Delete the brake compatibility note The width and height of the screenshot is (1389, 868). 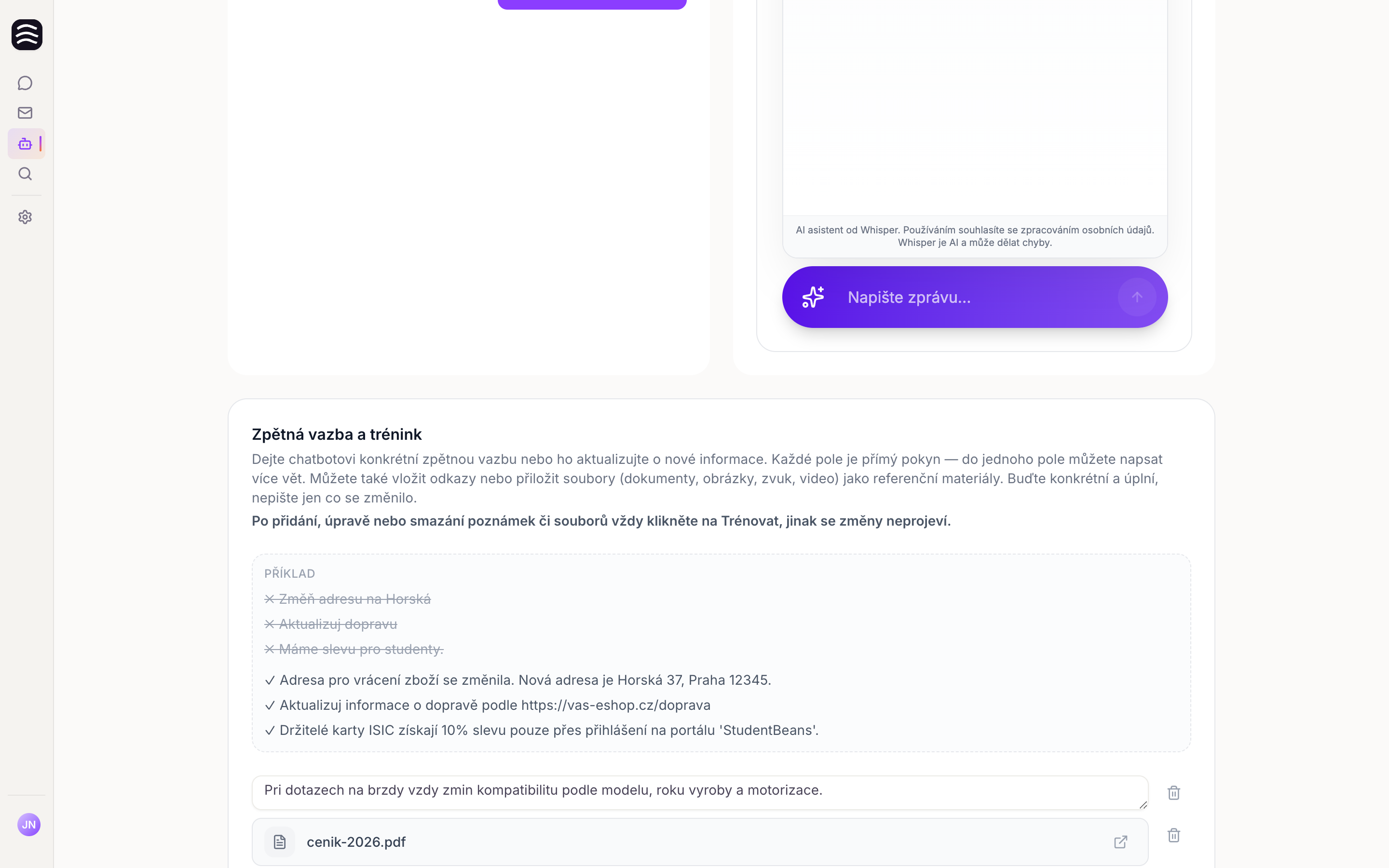point(1174,793)
